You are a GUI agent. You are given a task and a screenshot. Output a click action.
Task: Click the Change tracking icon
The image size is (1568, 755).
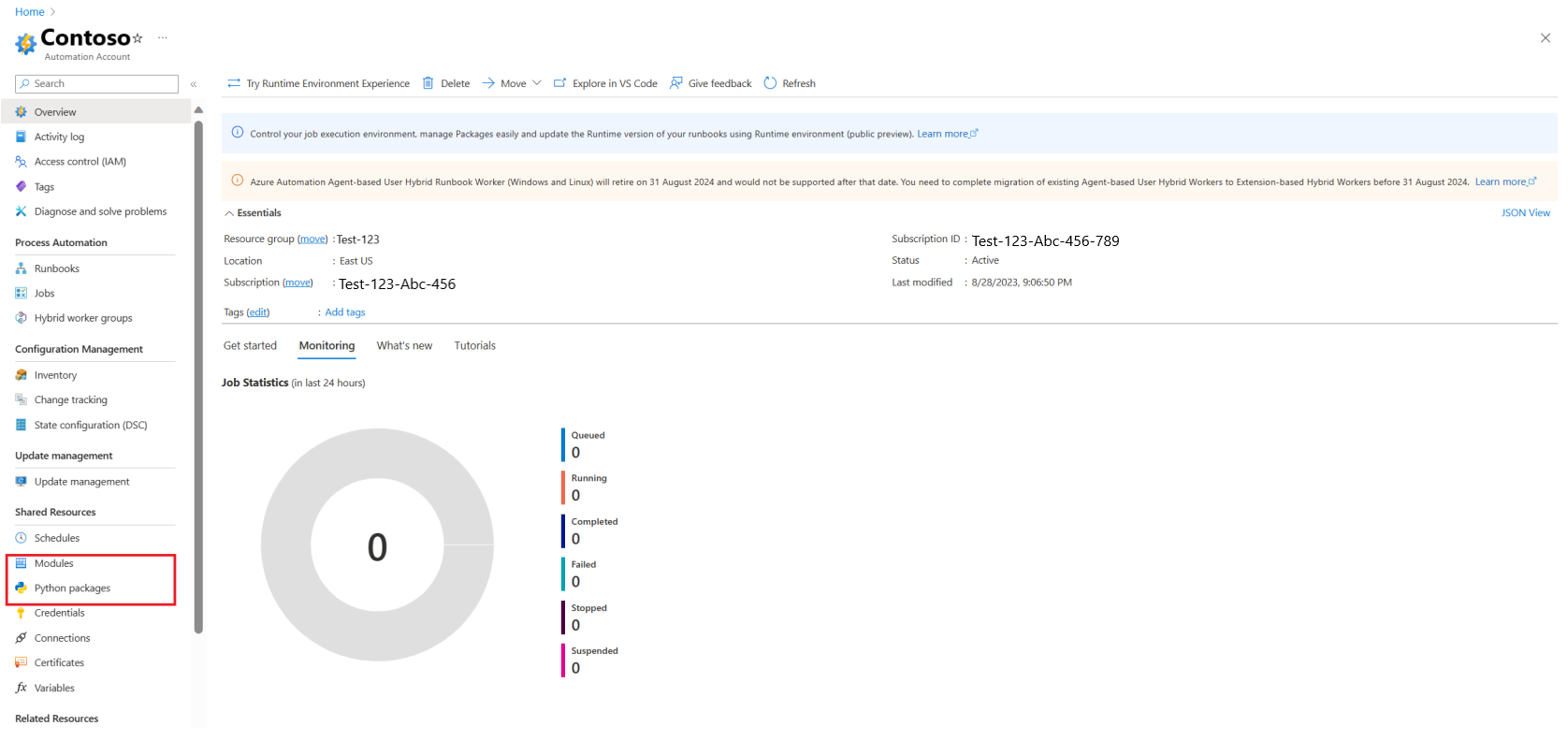click(x=22, y=399)
